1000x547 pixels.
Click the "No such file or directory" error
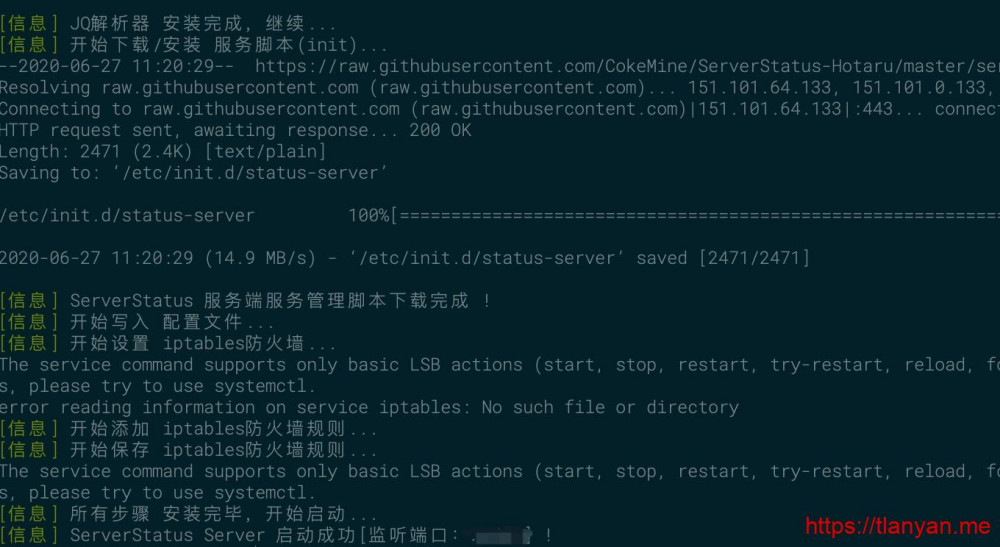click(610, 407)
